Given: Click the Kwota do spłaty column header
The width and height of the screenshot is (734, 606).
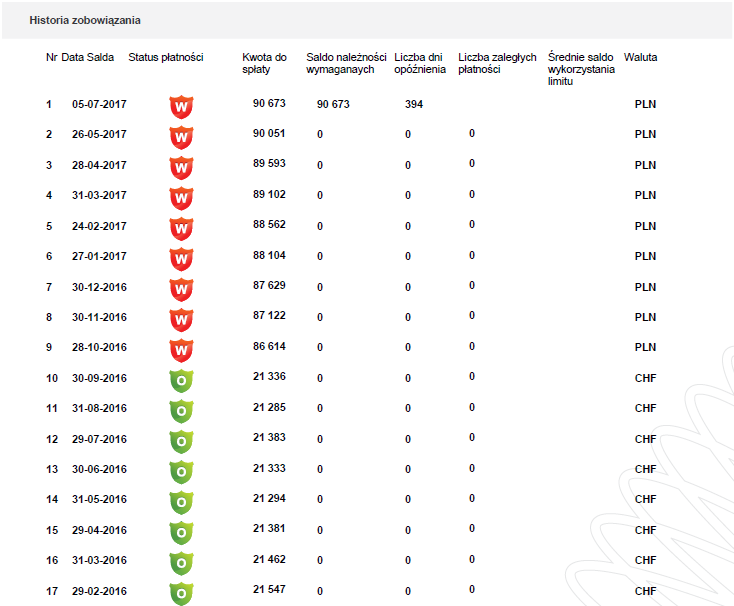Looking at the screenshot, I should tap(264, 63).
